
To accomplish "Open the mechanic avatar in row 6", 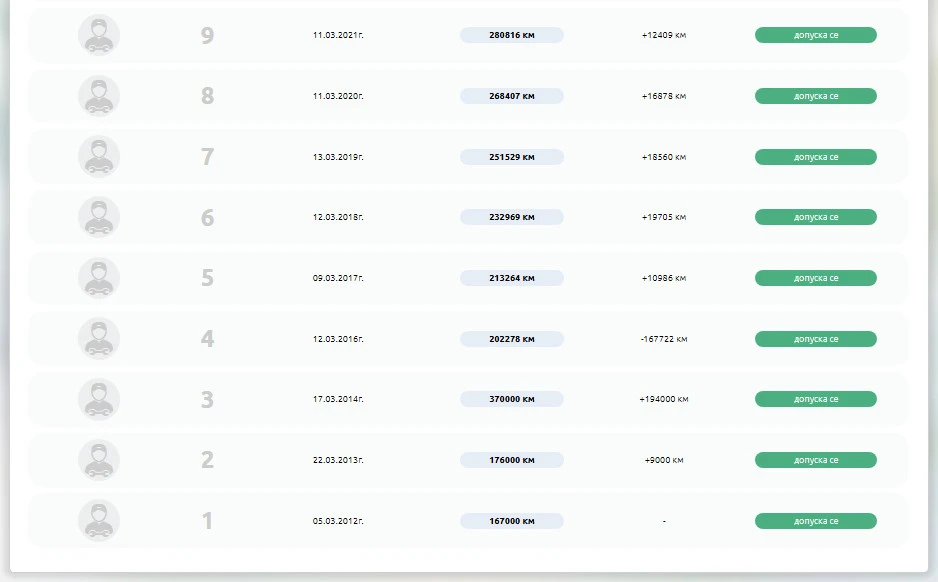I will (99, 217).
